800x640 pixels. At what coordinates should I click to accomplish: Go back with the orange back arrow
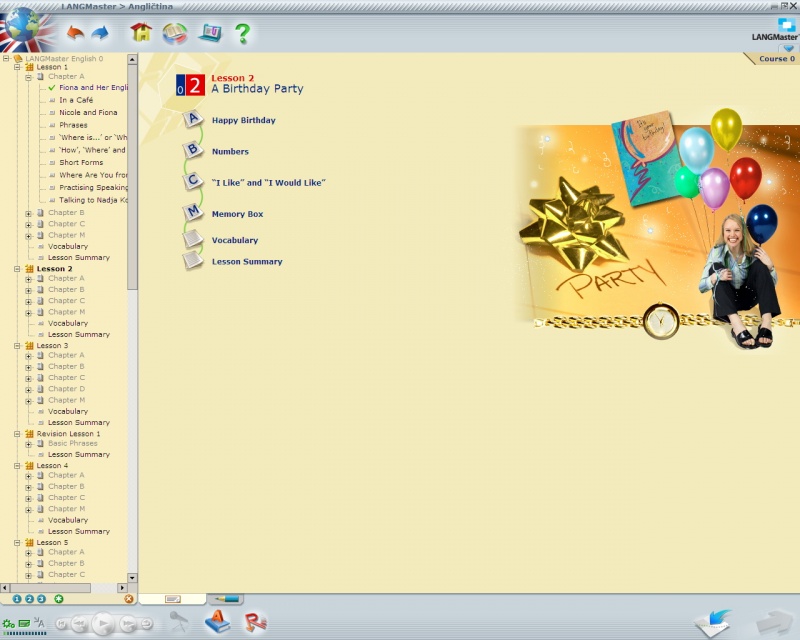pyautogui.click(x=76, y=33)
